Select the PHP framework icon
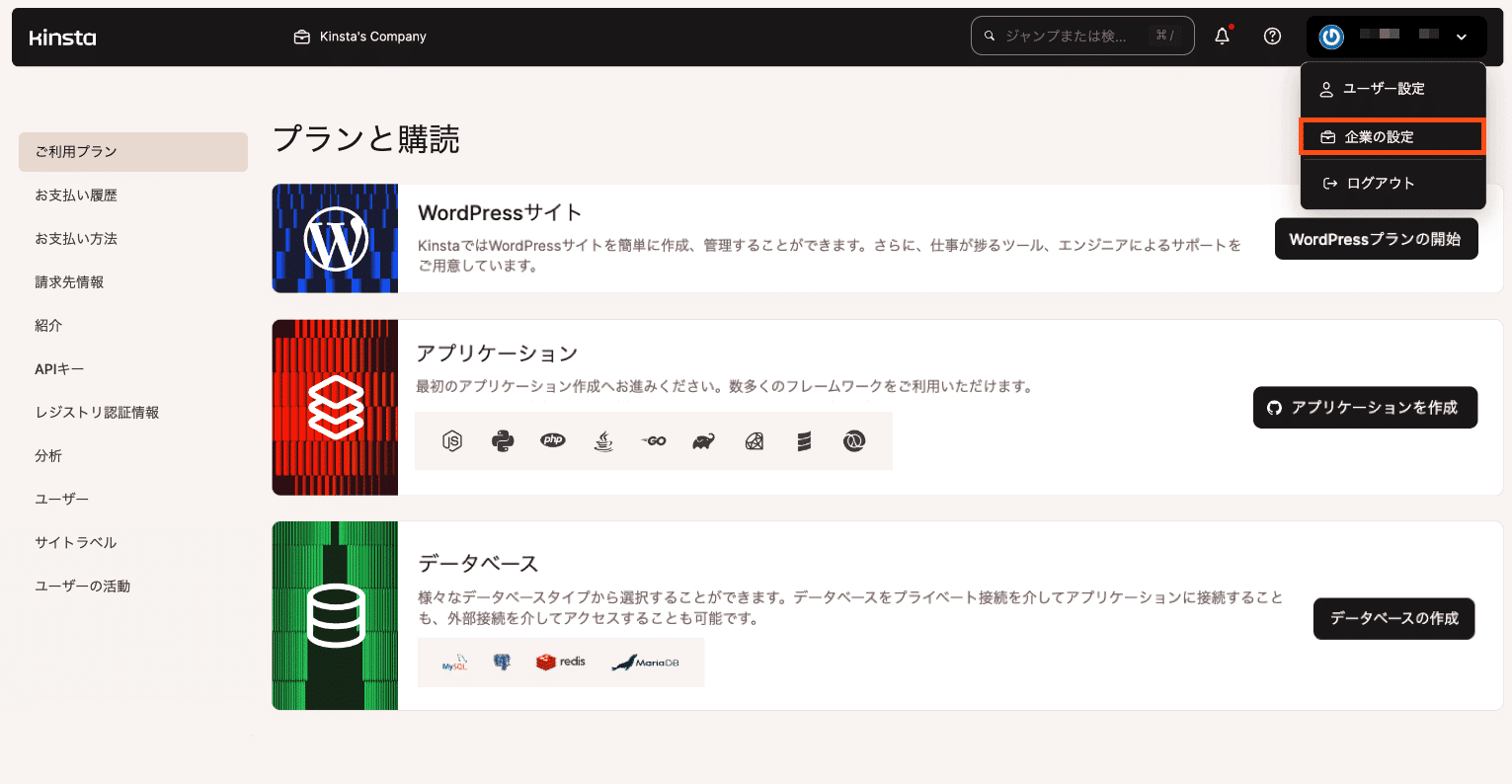Image resolution: width=1512 pixels, height=784 pixels. click(553, 440)
